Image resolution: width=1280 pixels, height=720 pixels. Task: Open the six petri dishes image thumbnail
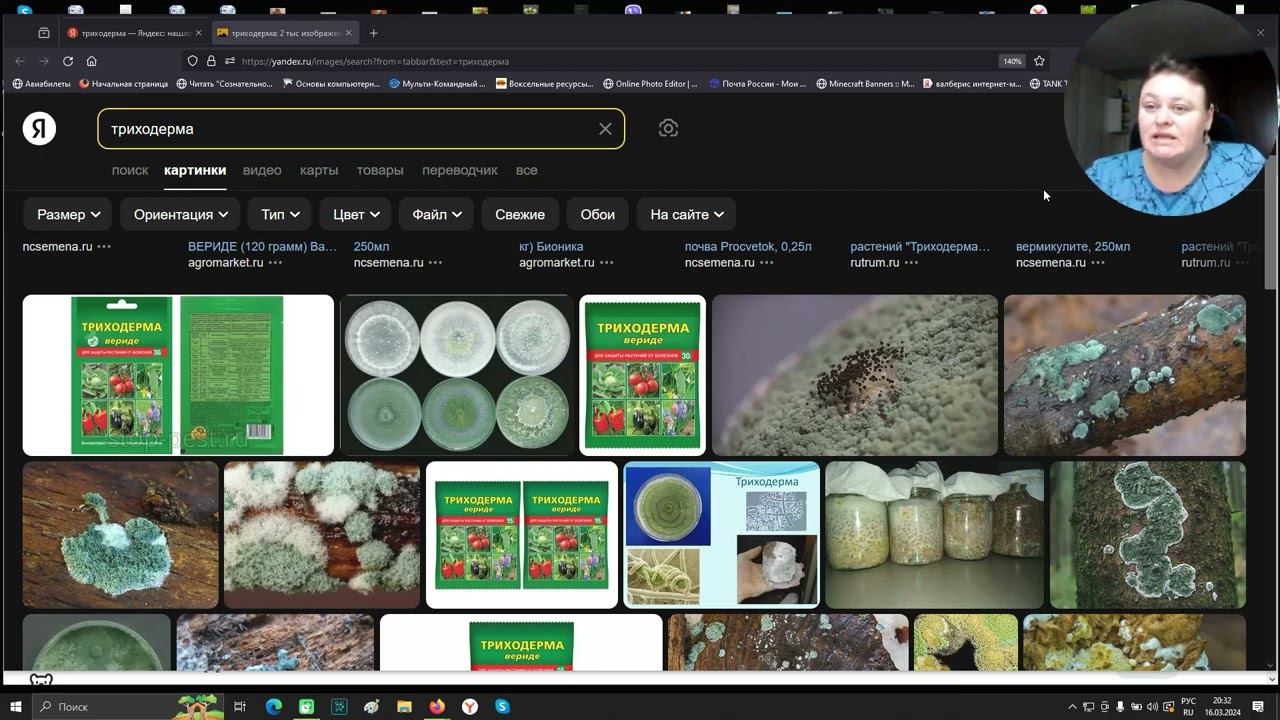tap(457, 375)
